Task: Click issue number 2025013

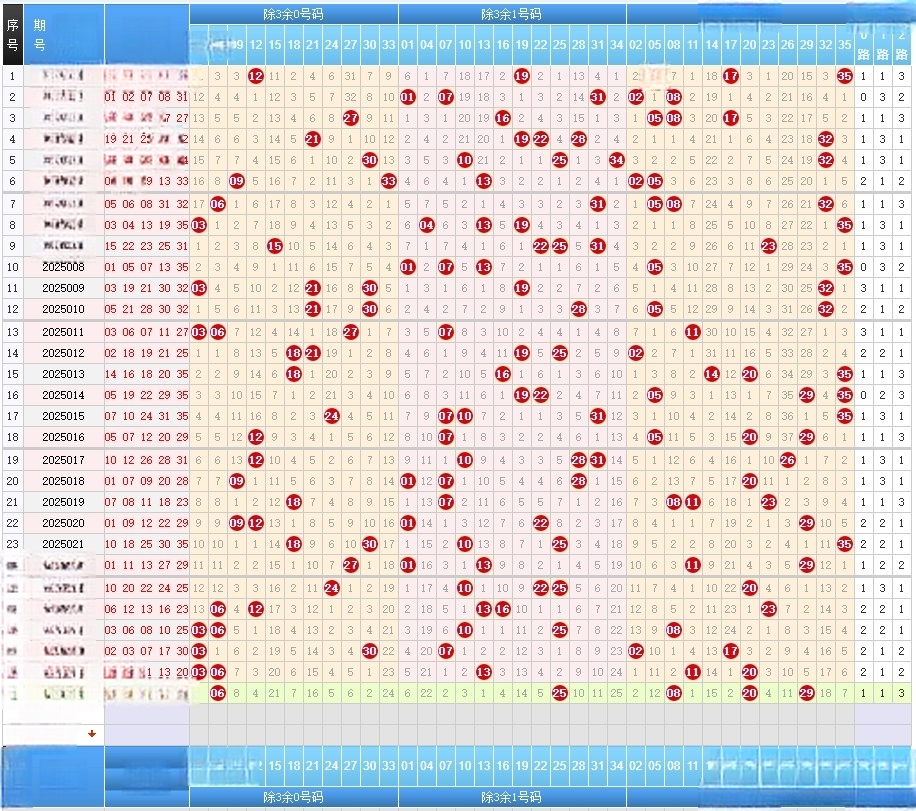Action: pyautogui.click(x=63, y=374)
